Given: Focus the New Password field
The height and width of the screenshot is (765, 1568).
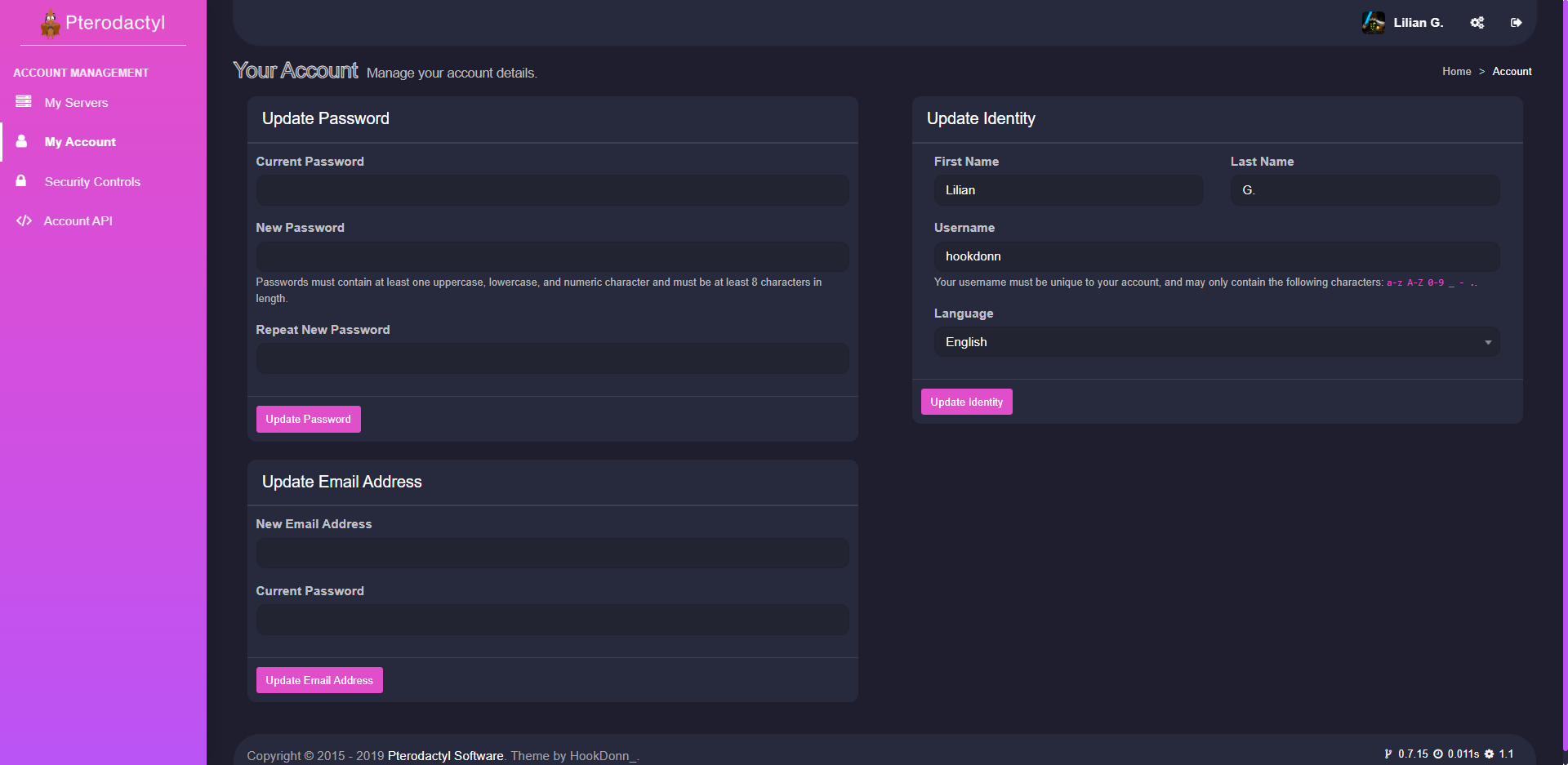Looking at the screenshot, I should pos(552,256).
